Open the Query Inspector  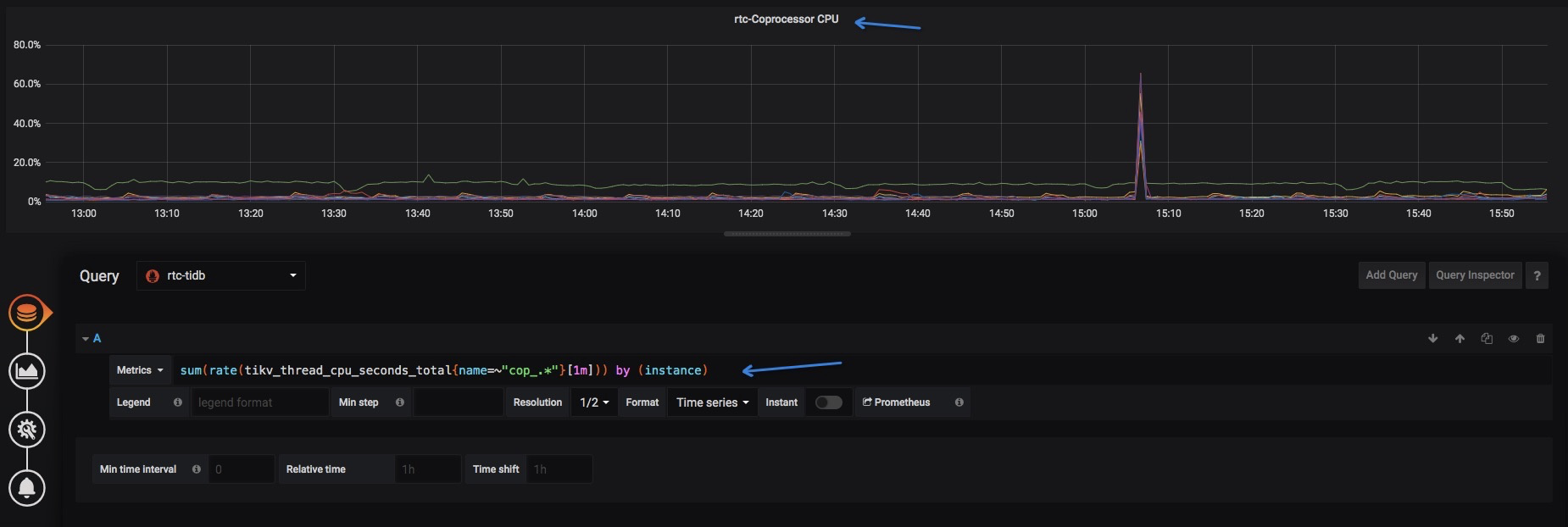(1475, 275)
